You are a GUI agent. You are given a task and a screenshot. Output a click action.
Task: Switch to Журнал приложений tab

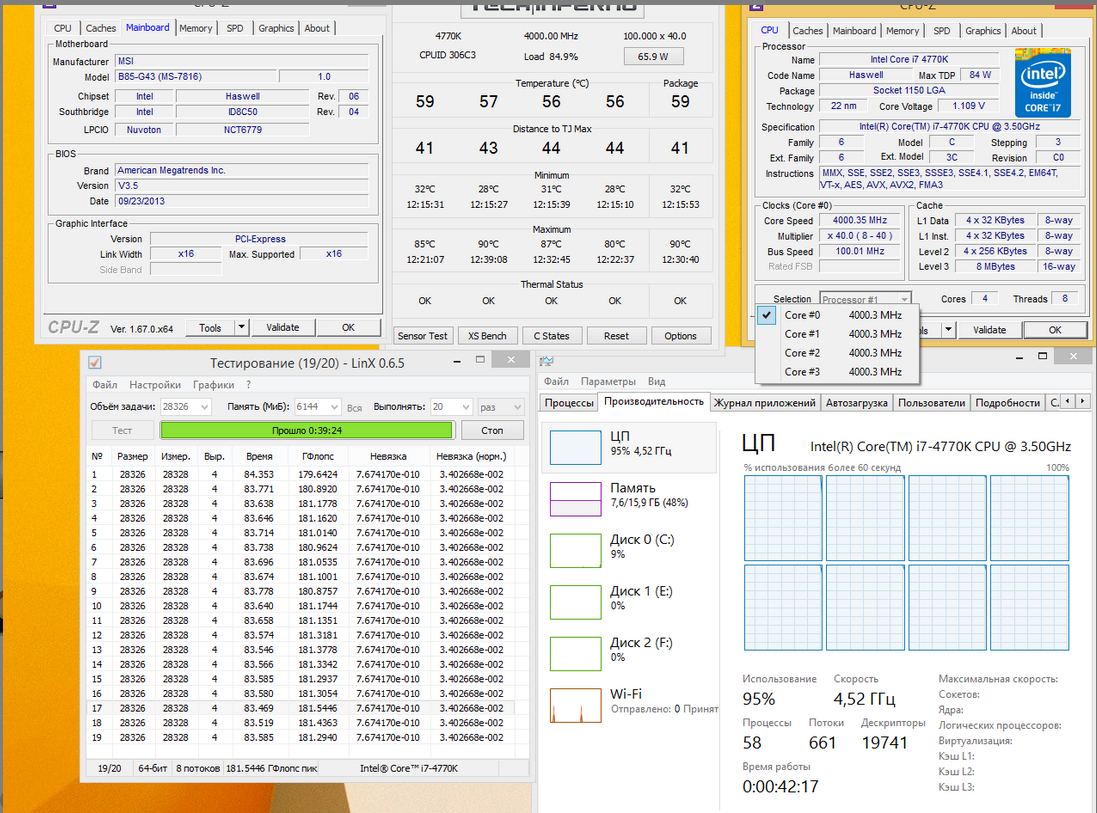(764, 402)
